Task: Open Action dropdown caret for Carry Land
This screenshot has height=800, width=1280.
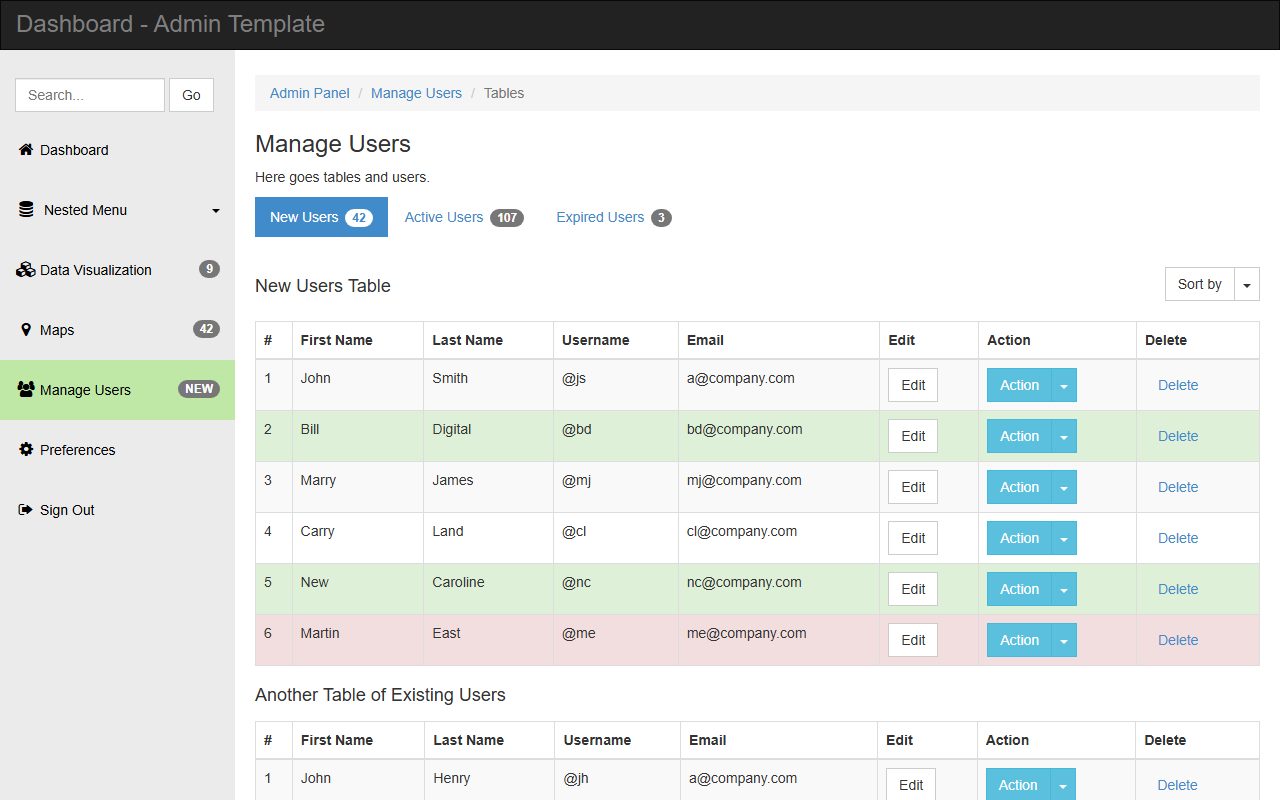Action: coord(1064,538)
